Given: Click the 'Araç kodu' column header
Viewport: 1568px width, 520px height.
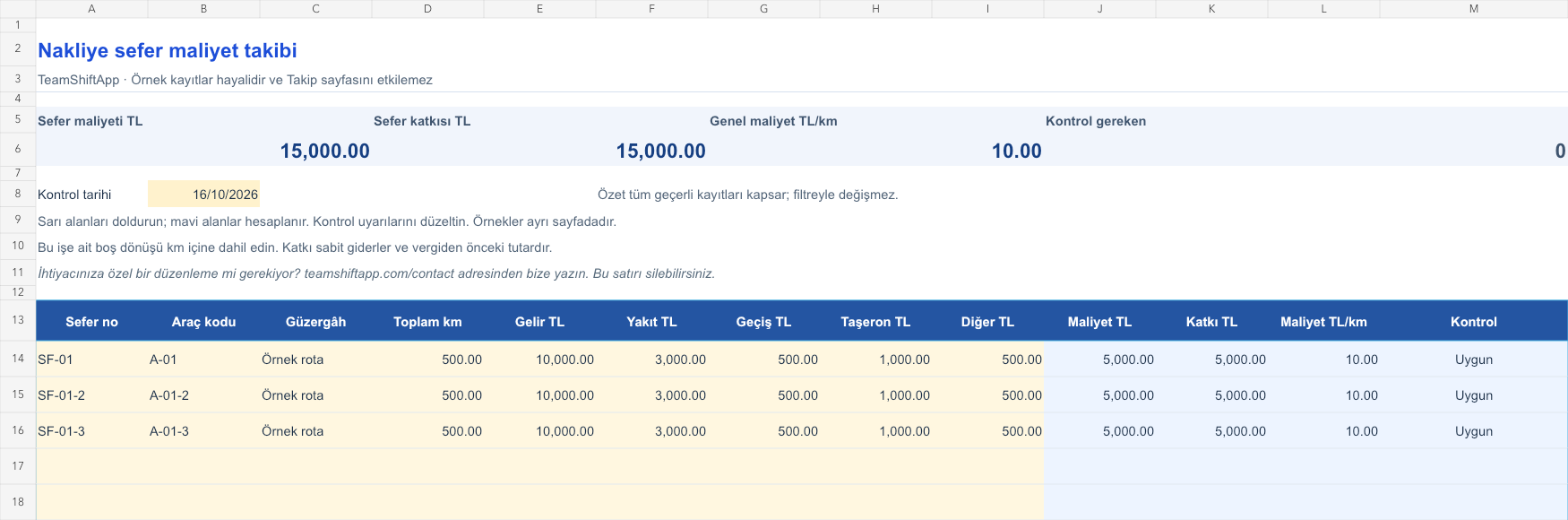Looking at the screenshot, I should 203,322.
